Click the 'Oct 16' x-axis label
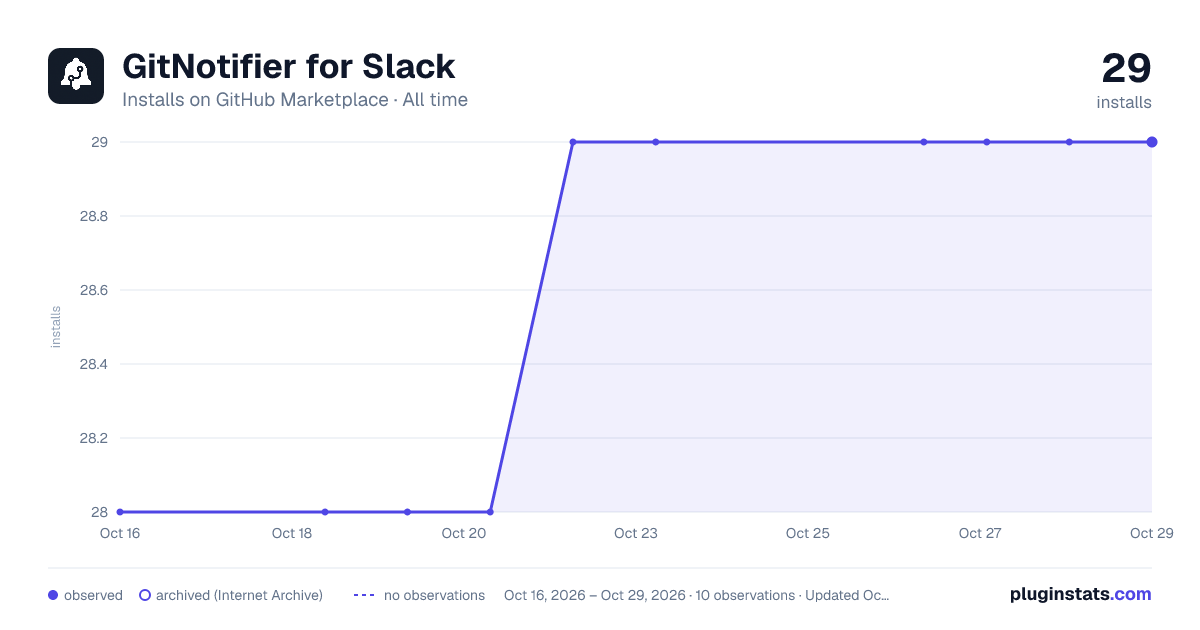 click(x=120, y=533)
